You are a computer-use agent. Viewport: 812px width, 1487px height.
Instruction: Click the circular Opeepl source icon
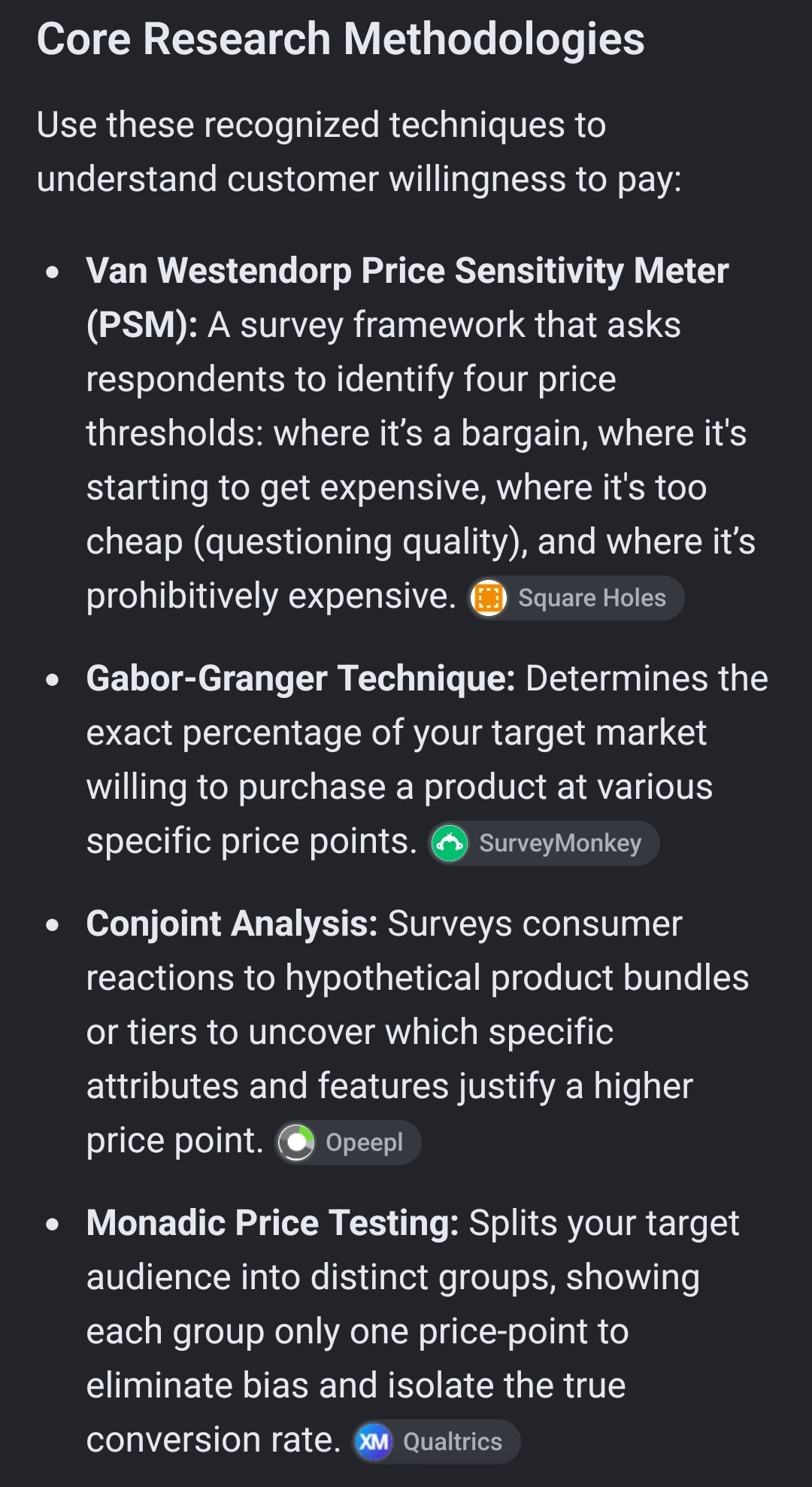(x=296, y=1143)
